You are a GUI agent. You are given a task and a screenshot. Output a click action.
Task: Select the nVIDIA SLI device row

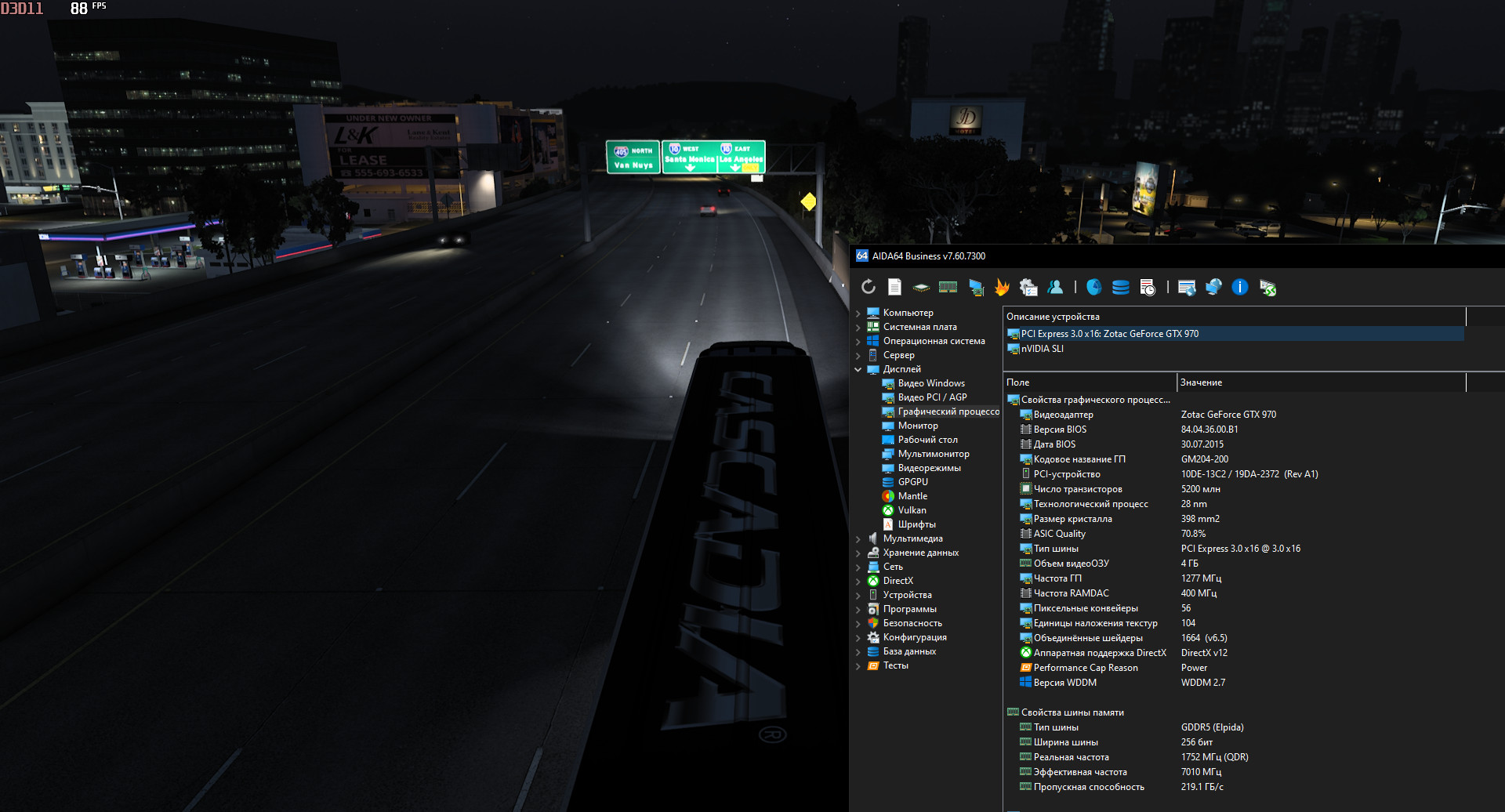click(x=1042, y=349)
